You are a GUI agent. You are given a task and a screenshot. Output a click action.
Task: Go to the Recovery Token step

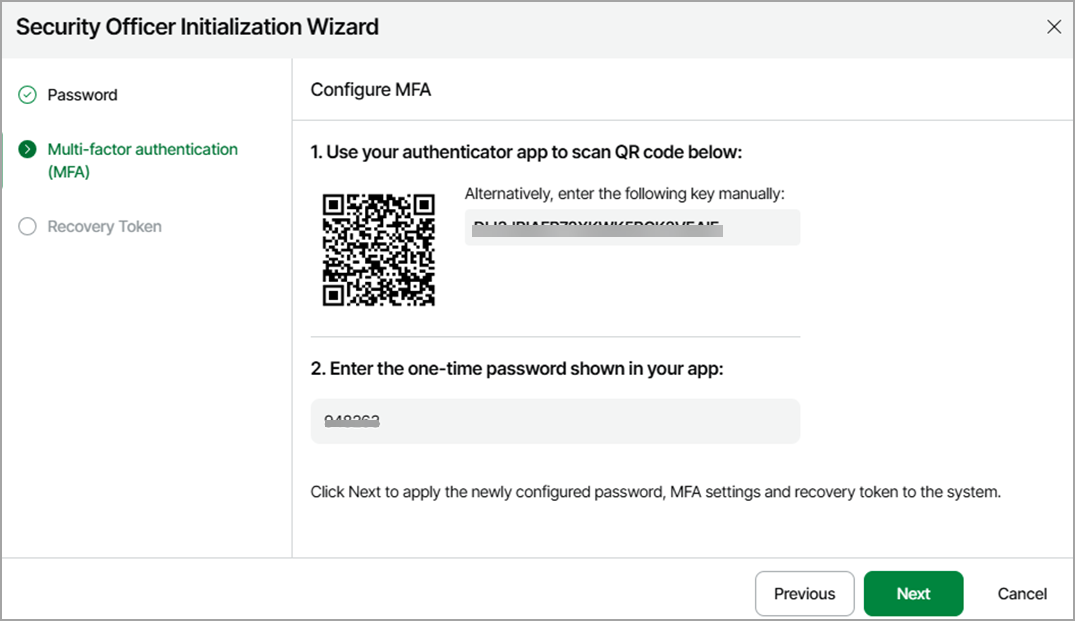(104, 226)
